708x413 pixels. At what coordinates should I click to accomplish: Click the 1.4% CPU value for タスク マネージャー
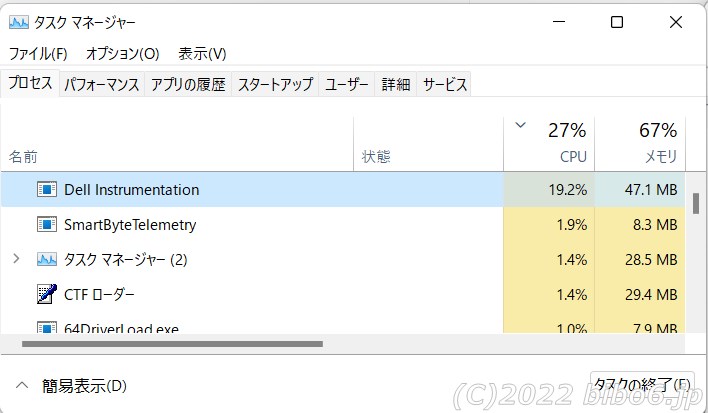(572, 260)
